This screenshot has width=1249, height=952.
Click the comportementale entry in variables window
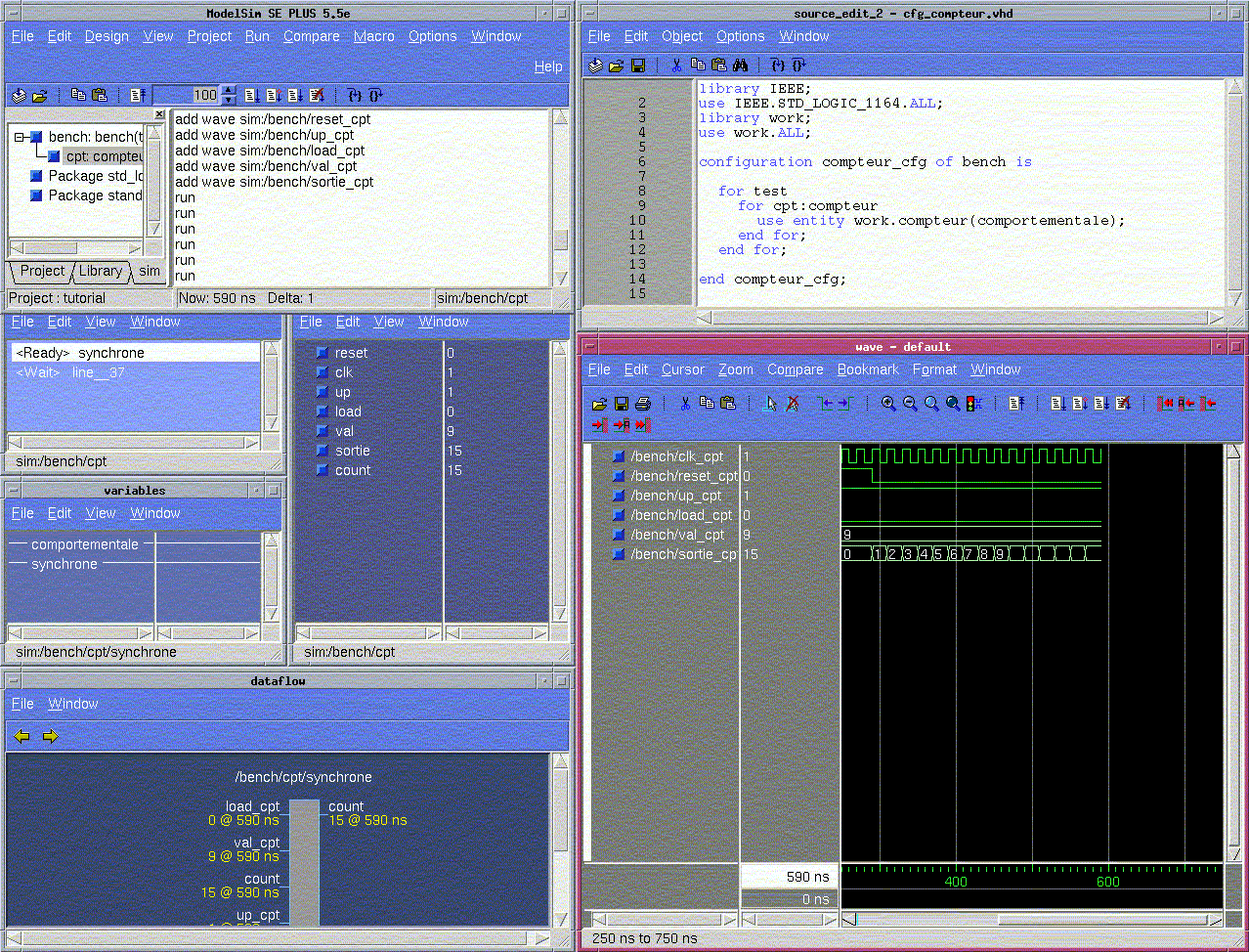pos(85,544)
